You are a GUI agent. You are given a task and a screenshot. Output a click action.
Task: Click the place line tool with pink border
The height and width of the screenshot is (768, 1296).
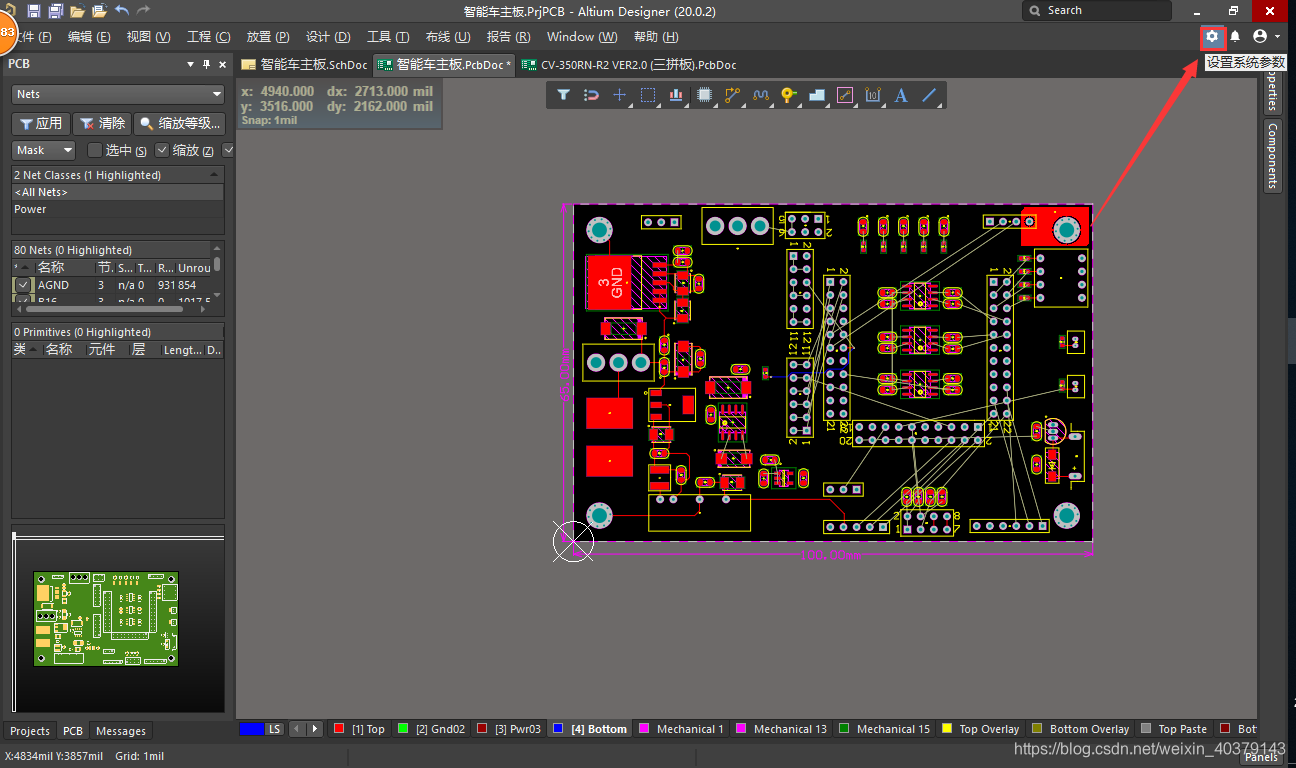tap(845, 95)
